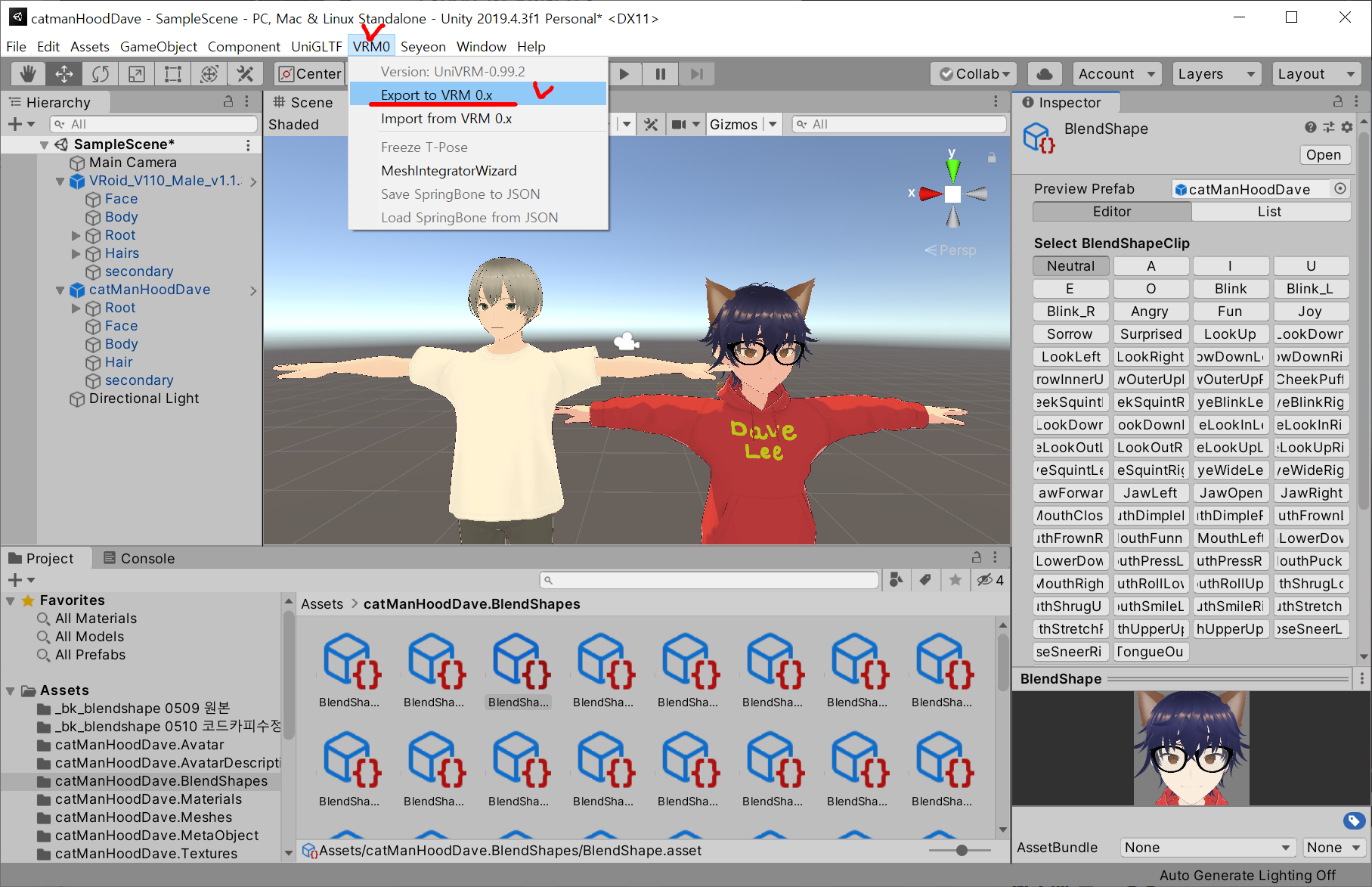Open scene component tools icon
The height and width of the screenshot is (887, 1372).
[651, 124]
